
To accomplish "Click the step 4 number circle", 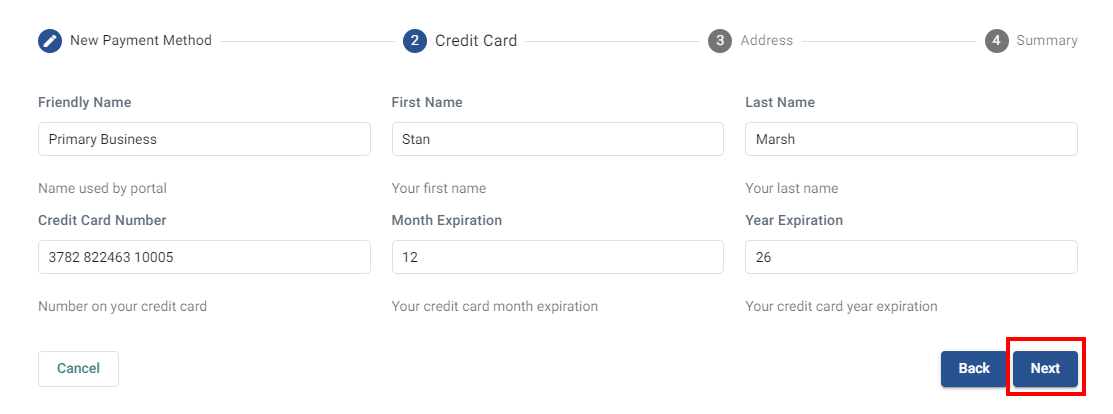I will tap(996, 41).
